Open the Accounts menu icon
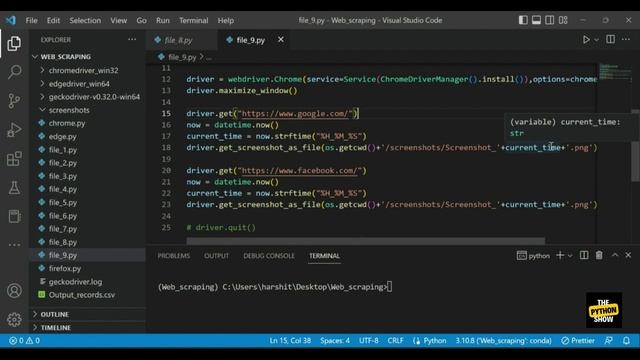 tap(14, 291)
